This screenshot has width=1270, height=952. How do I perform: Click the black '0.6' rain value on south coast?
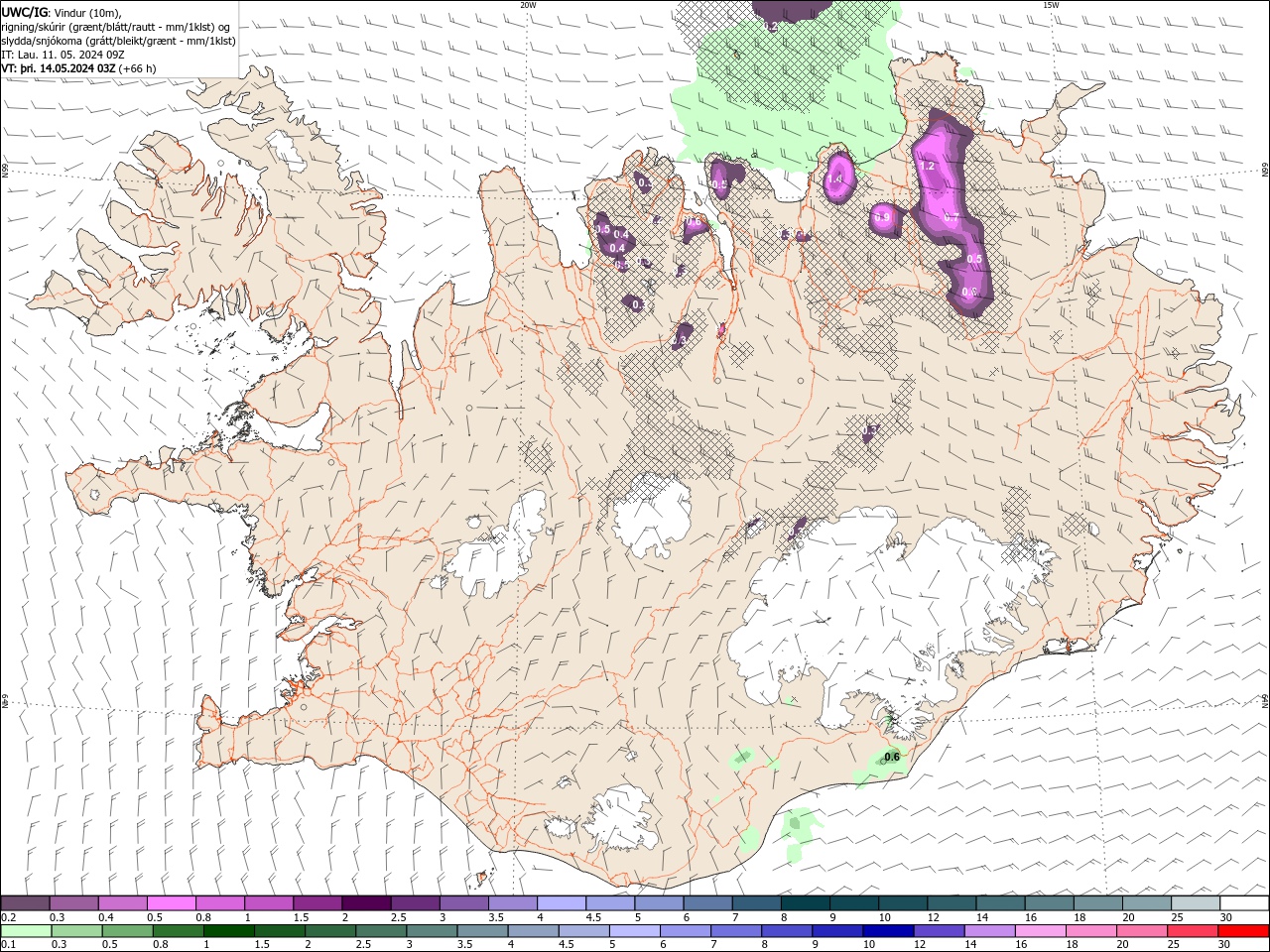pyautogui.click(x=891, y=757)
